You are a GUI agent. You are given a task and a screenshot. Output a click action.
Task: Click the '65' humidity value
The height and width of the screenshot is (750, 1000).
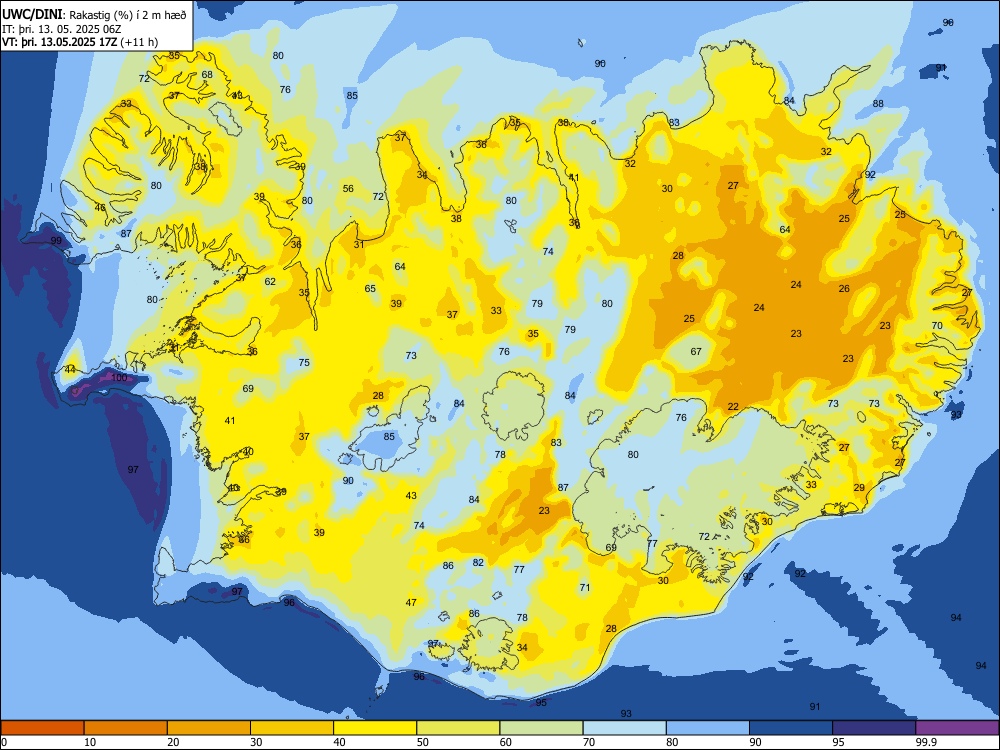pos(371,288)
